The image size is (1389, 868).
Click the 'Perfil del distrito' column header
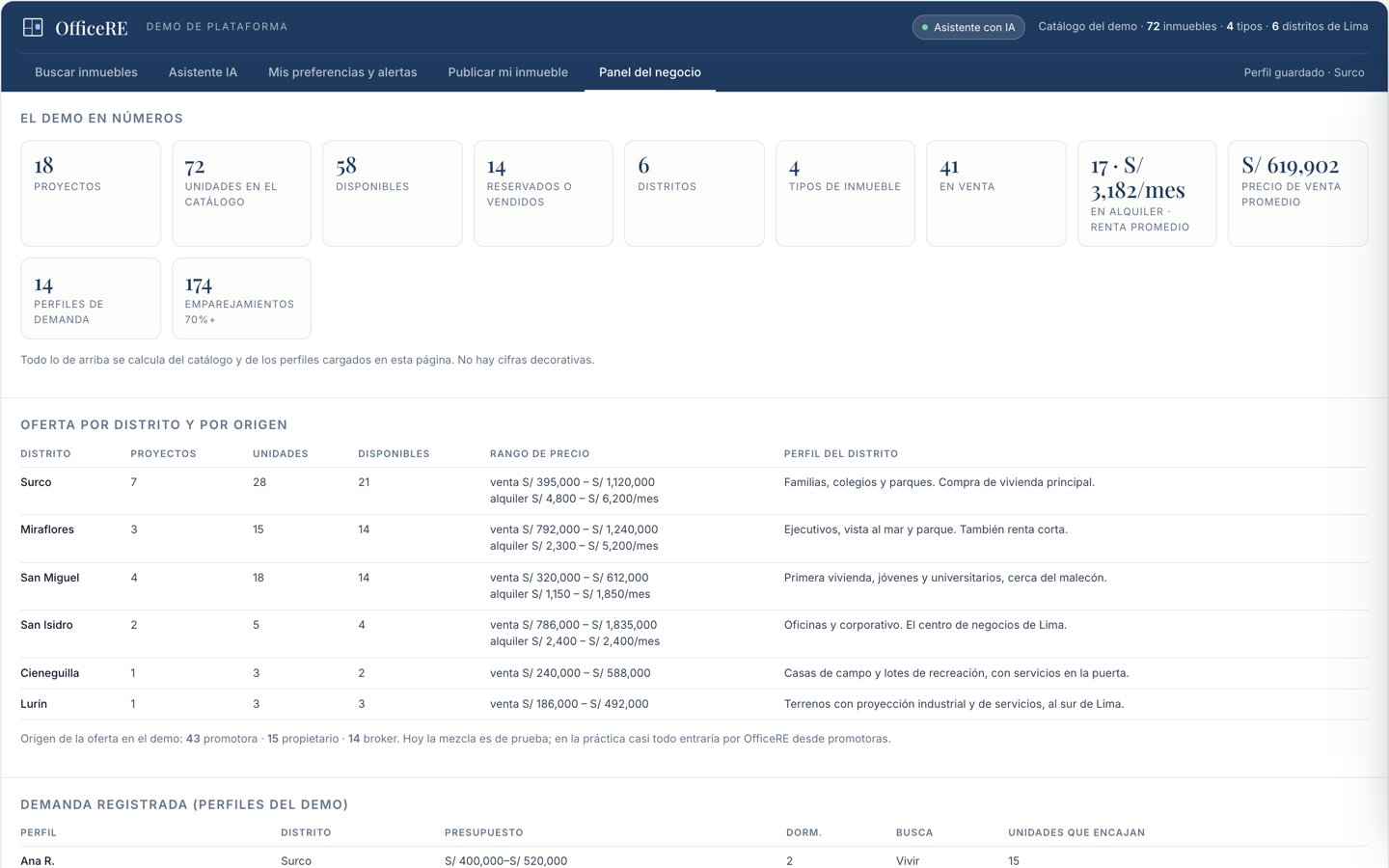[x=841, y=454]
